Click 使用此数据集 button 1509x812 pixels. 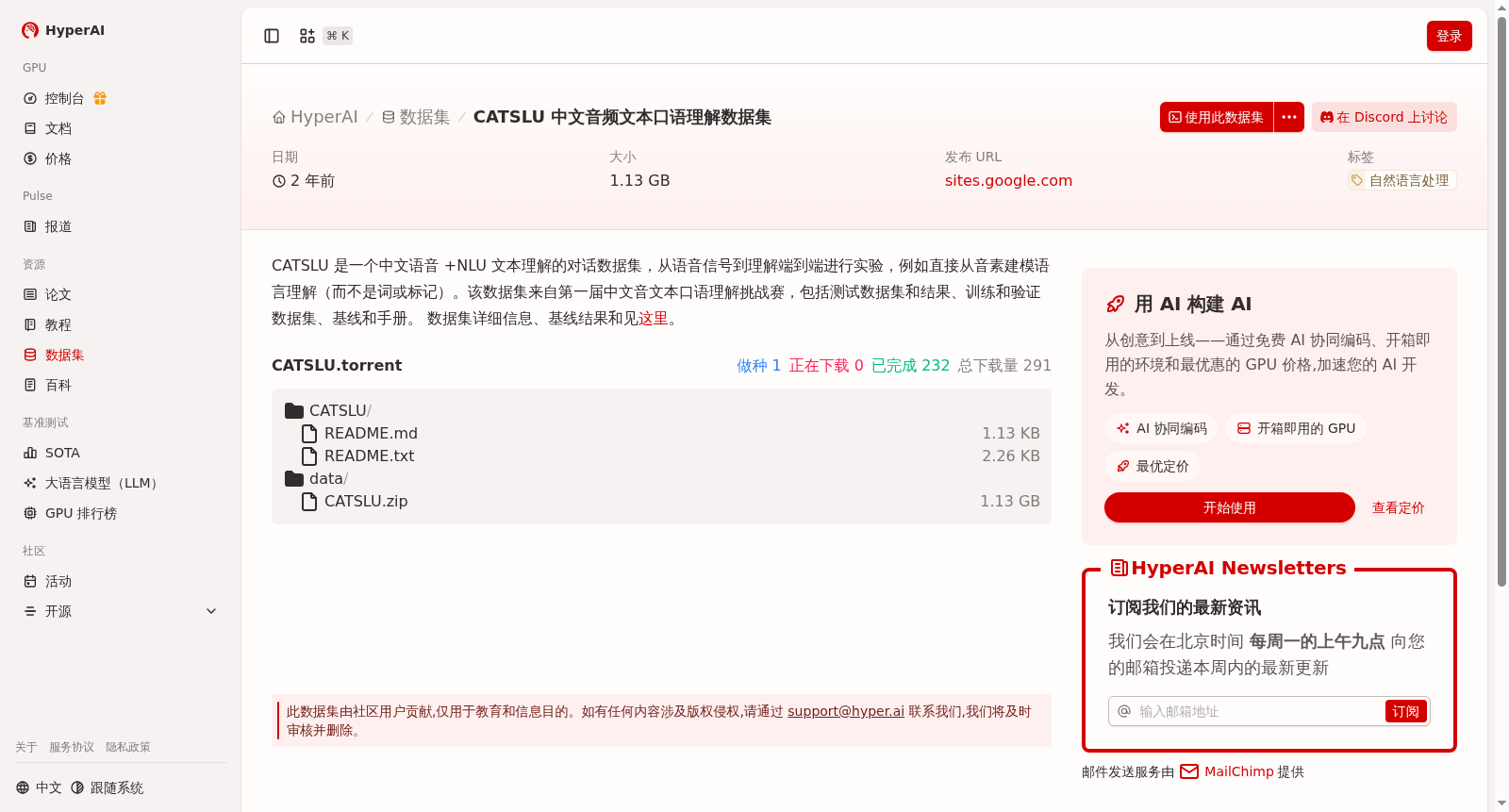pos(1217,117)
